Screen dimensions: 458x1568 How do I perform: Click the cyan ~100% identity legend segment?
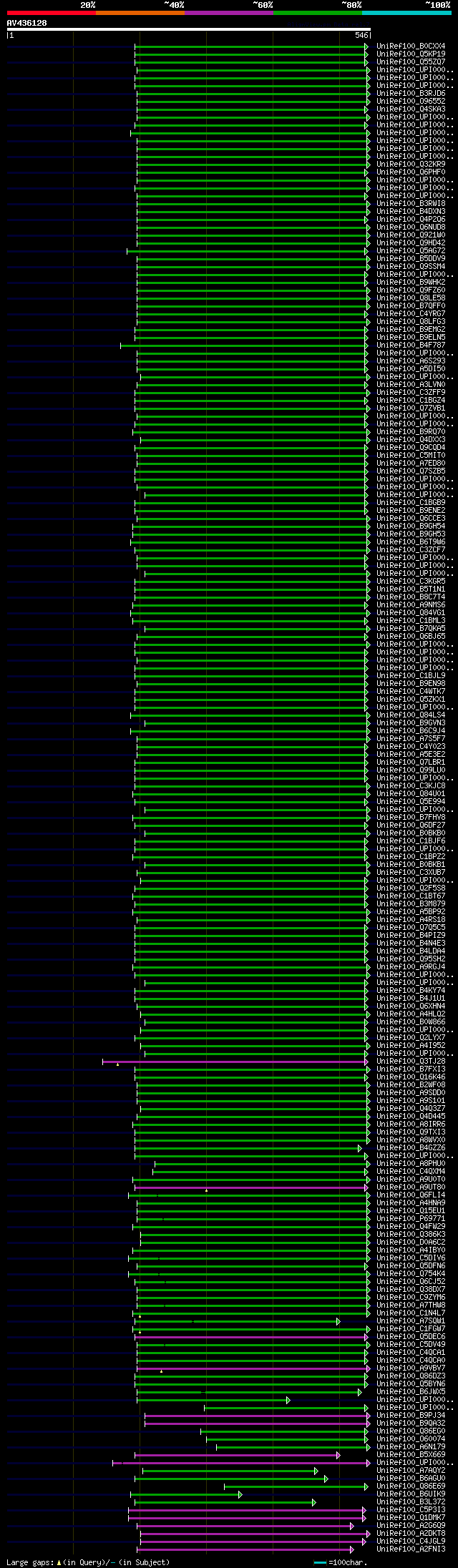tap(406, 13)
